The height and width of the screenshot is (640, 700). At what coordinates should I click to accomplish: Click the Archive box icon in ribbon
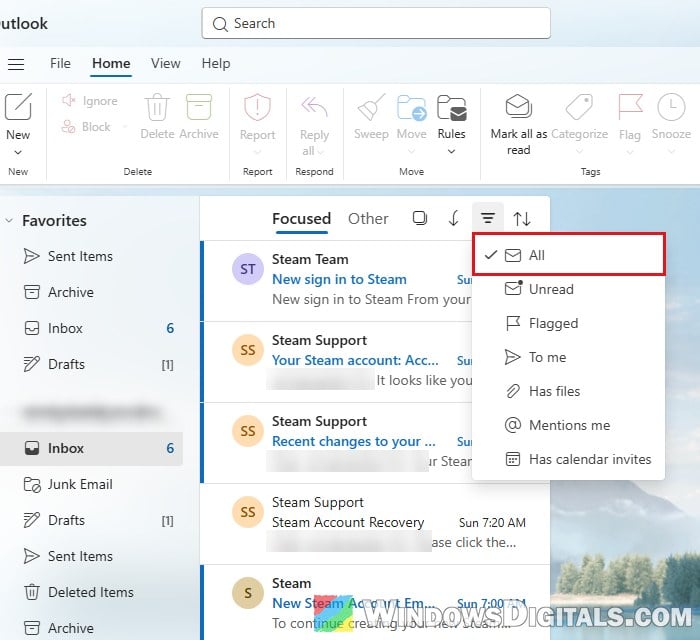(199, 107)
